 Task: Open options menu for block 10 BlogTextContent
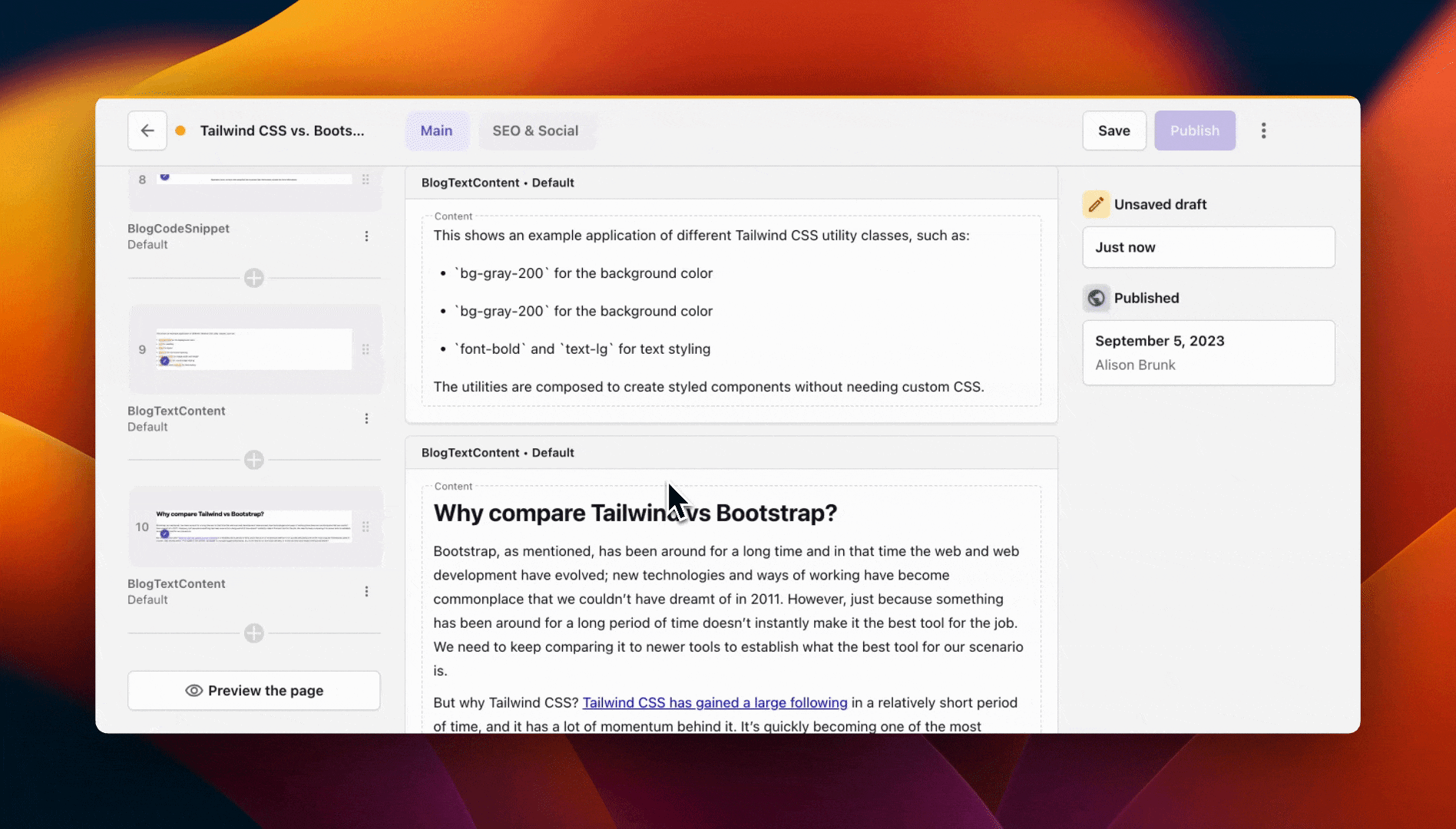pyautogui.click(x=366, y=591)
